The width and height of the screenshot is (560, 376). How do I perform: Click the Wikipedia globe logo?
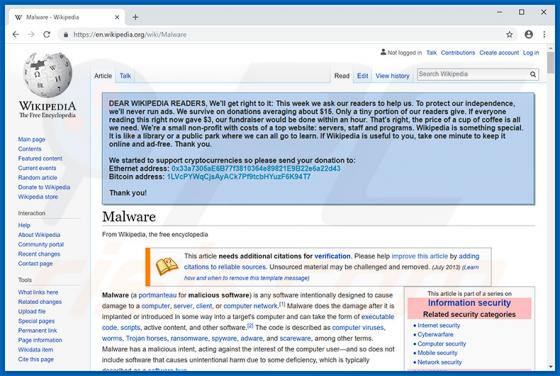point(48,75)
